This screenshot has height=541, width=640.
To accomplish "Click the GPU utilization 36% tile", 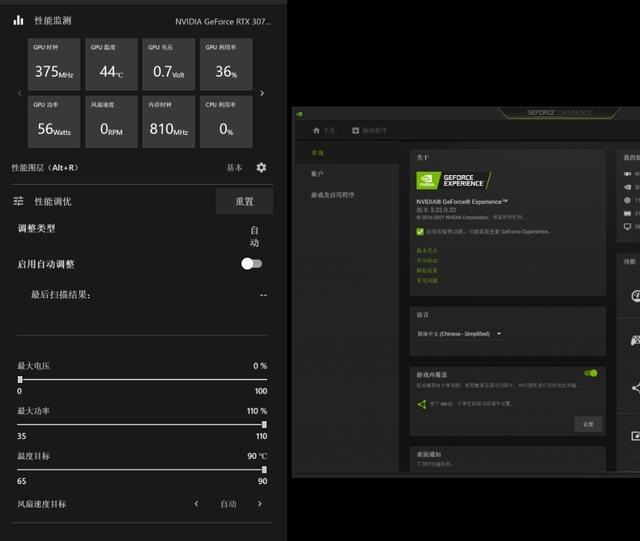I will [226, 65].
